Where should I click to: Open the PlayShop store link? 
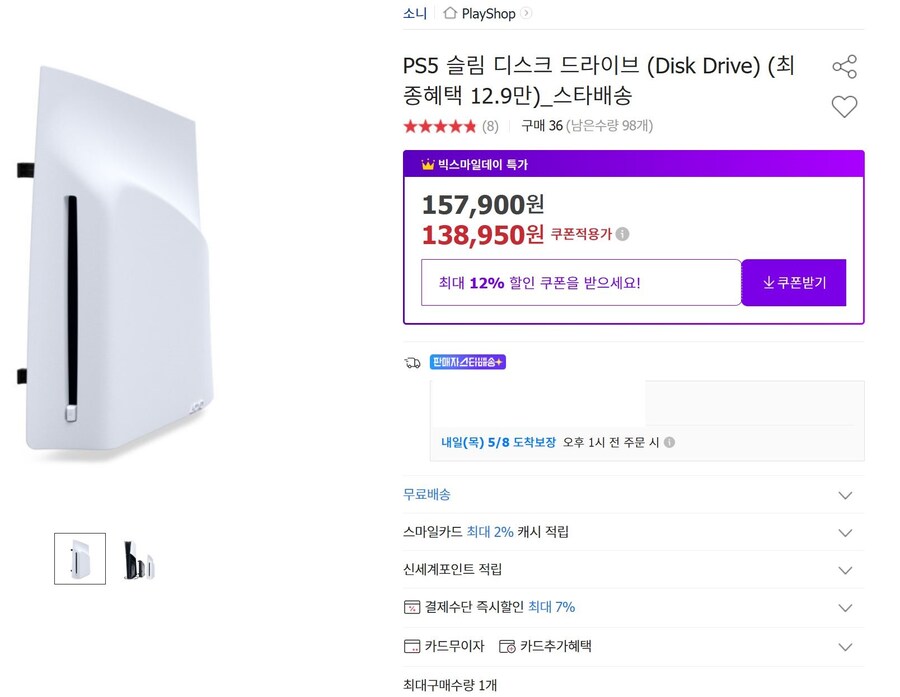(488, 13)
